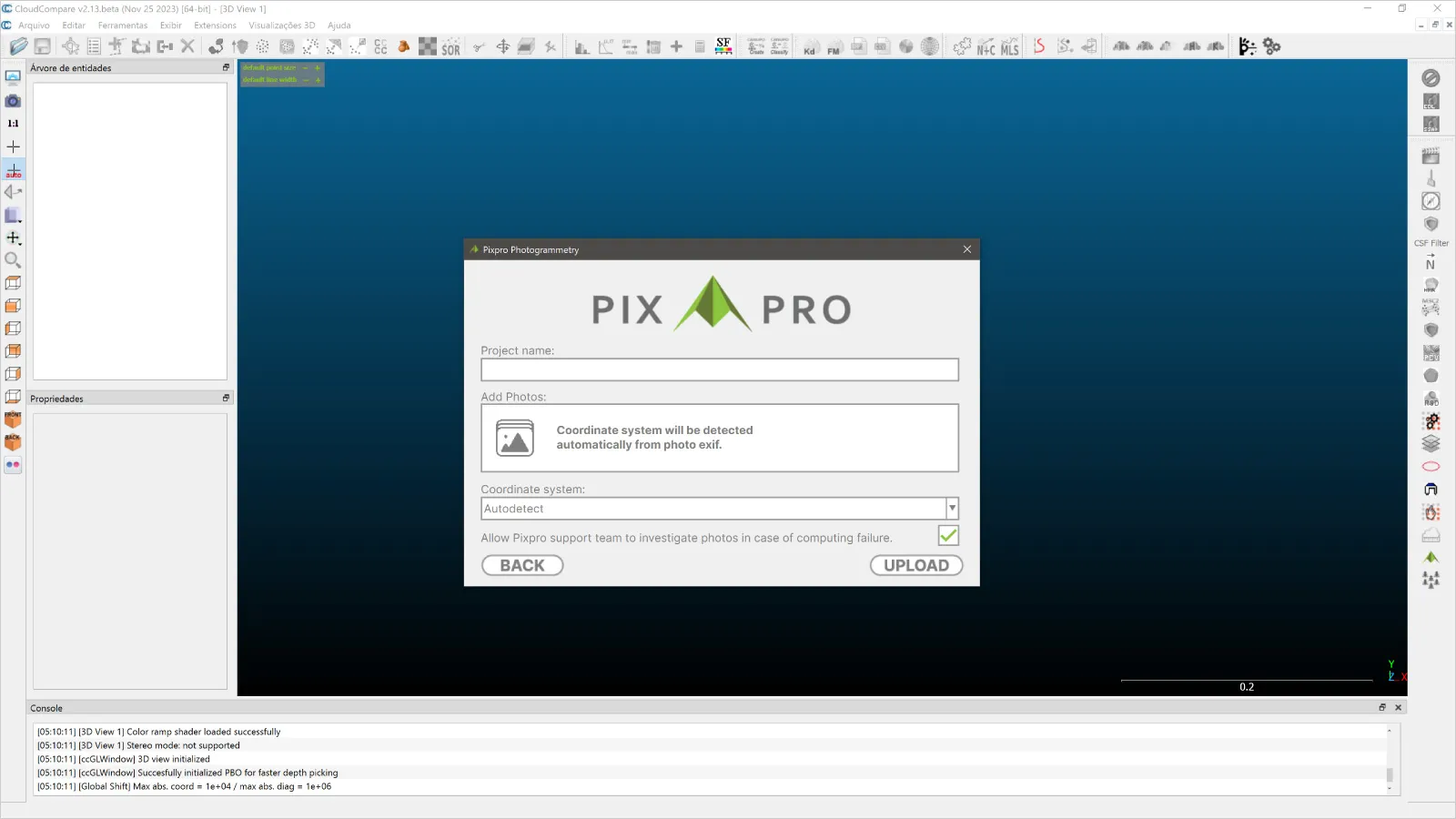Click the SOR filter icon
Viewport: 1456px width, 819px height.
451,46
